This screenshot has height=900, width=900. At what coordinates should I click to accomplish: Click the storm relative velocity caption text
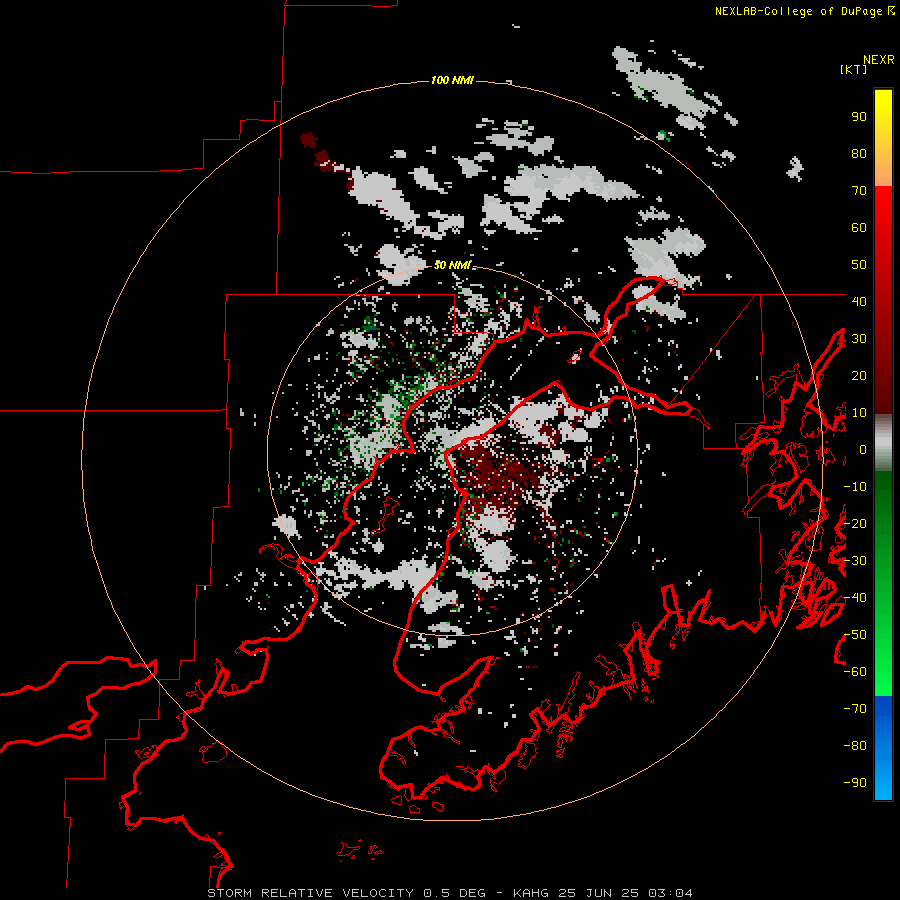coord(450,893)
